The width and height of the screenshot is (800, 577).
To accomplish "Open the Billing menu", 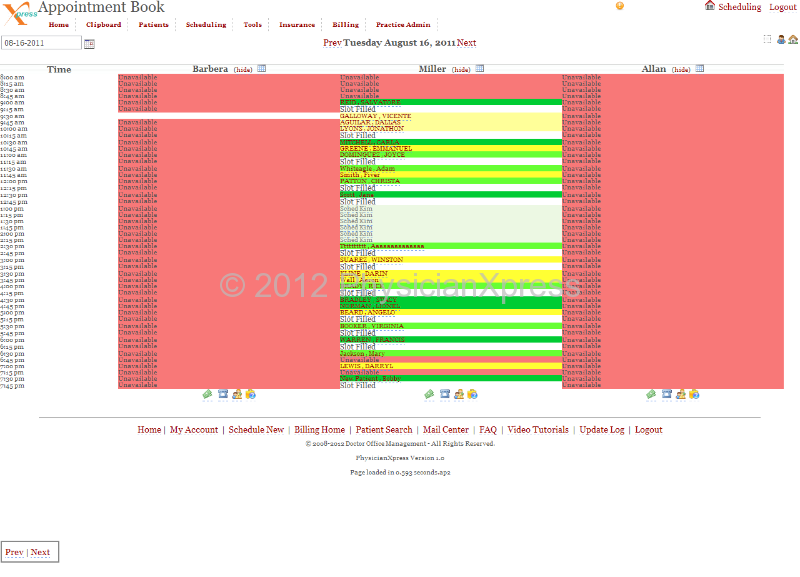I will click(345, 25).
